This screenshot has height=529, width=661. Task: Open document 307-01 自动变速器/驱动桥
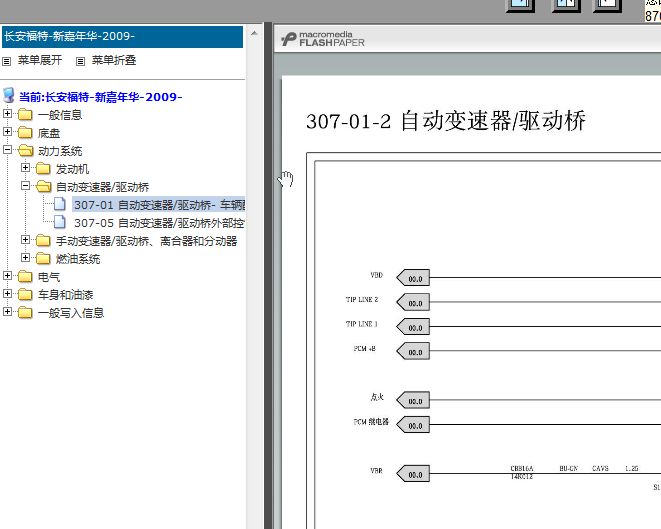(159, 205)
